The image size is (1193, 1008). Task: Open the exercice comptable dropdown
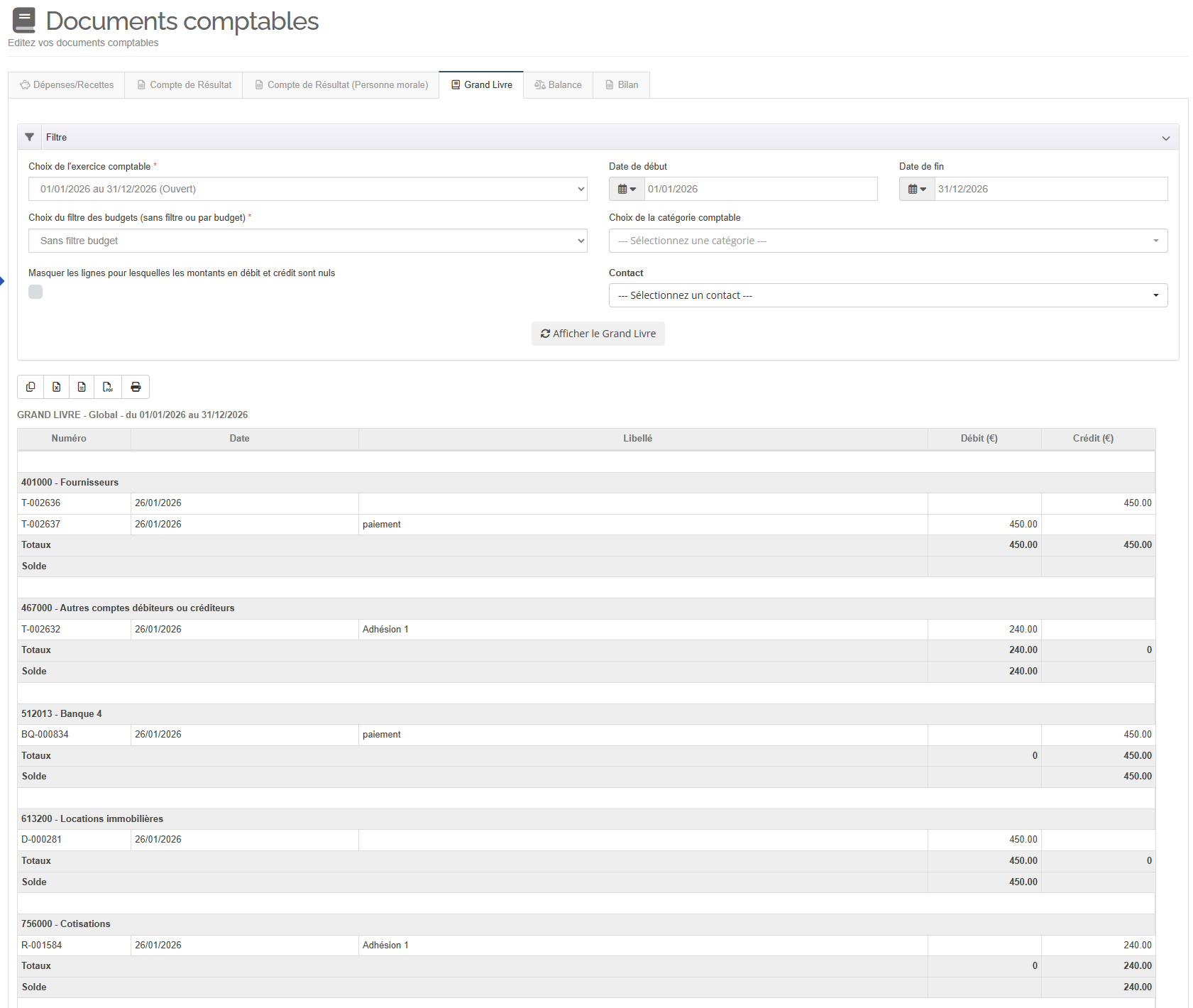tap(307, 189)
